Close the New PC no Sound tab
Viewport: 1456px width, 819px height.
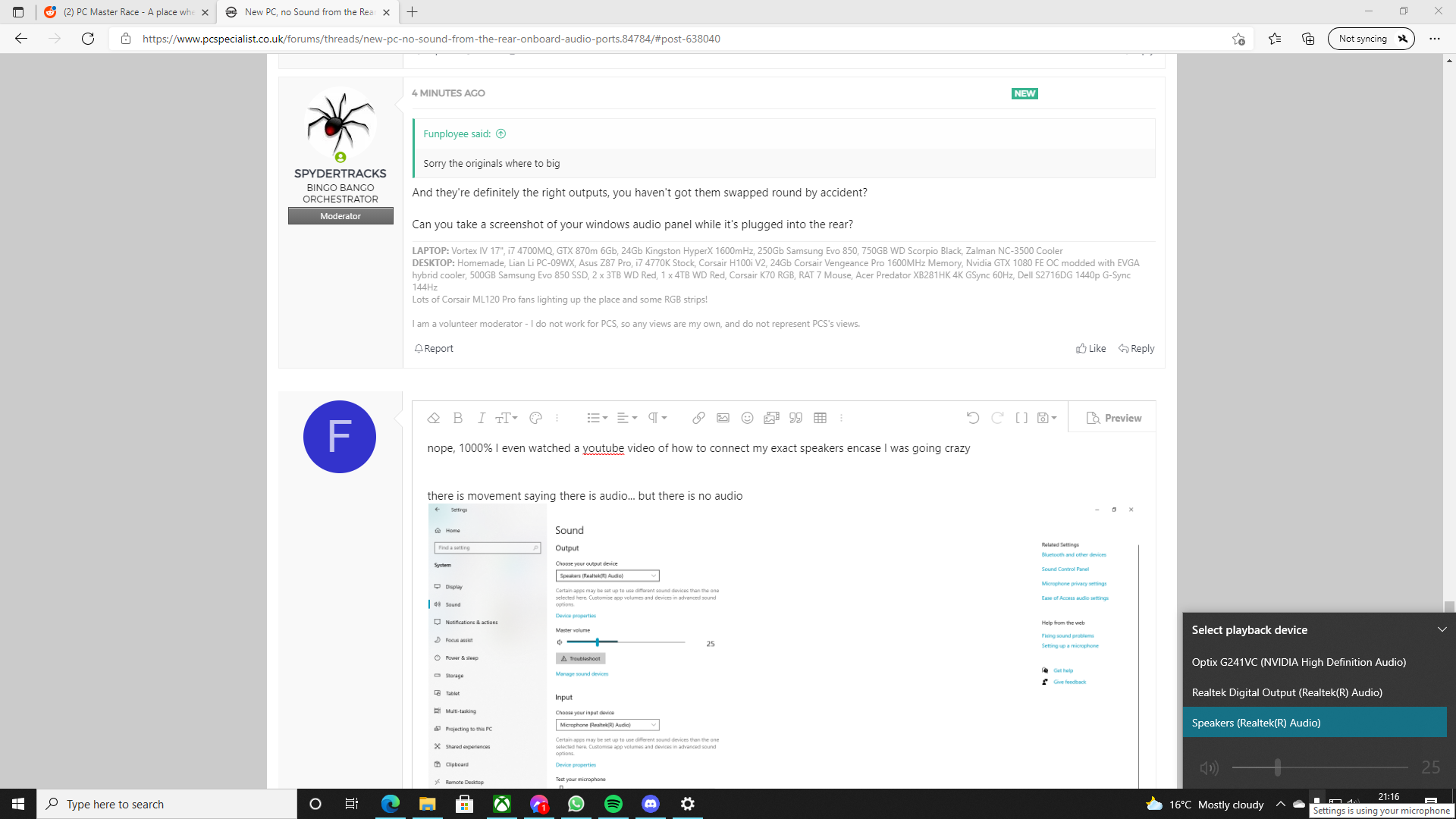[386, 12]
